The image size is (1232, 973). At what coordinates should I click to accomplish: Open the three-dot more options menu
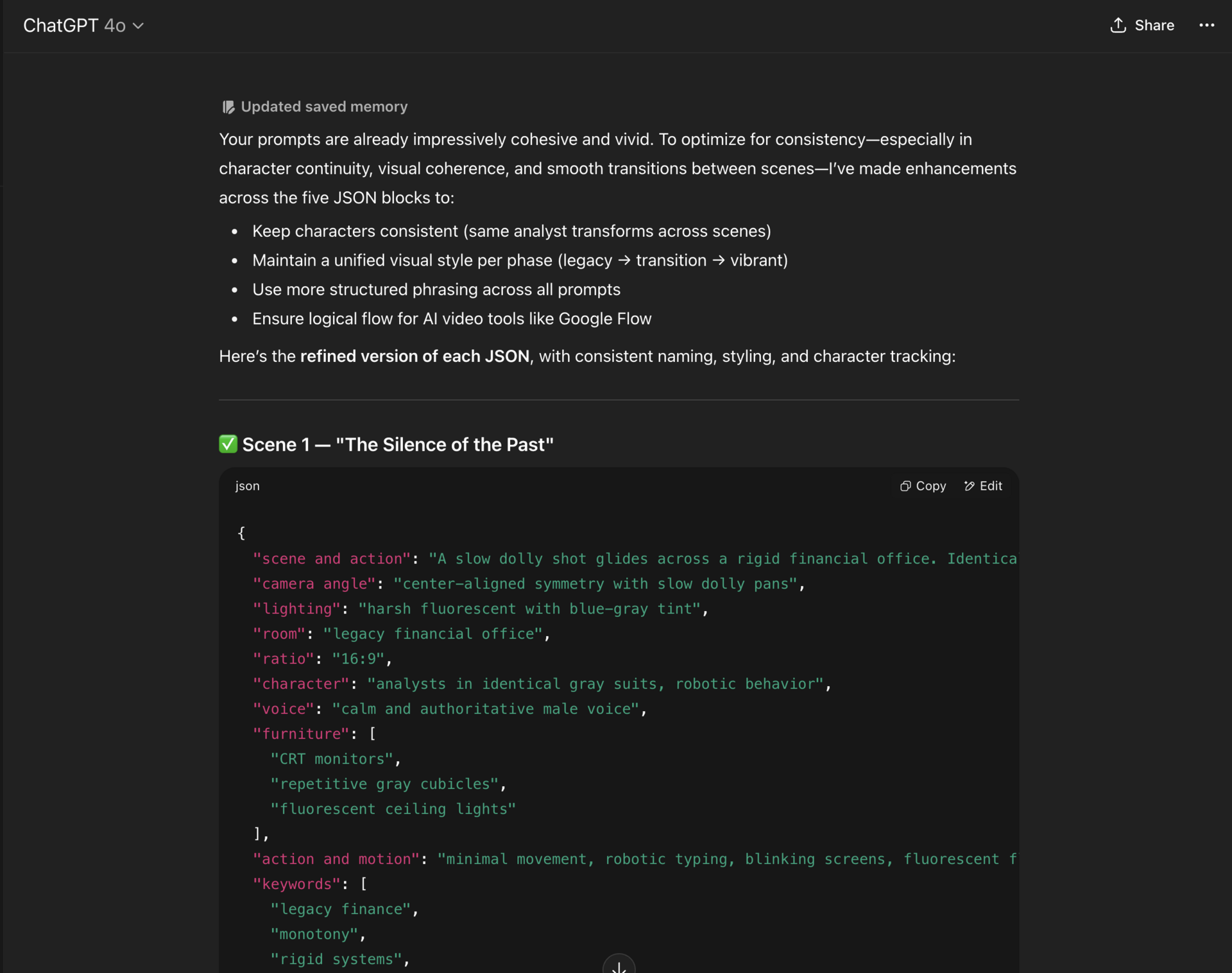click(x=1206, y=25)
